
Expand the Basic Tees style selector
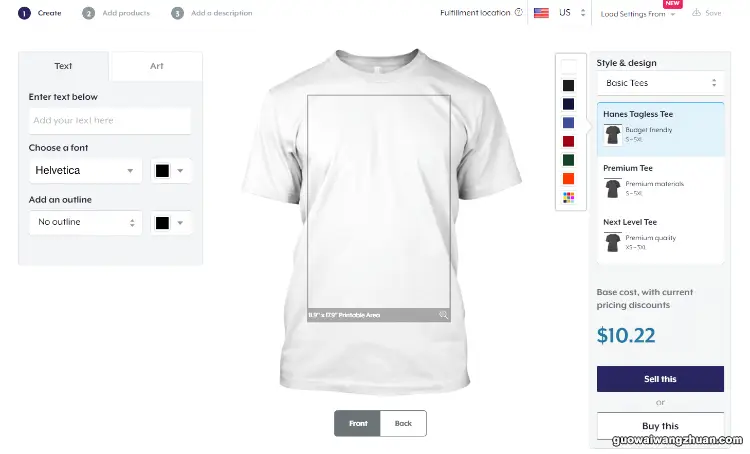click(660, 83)
